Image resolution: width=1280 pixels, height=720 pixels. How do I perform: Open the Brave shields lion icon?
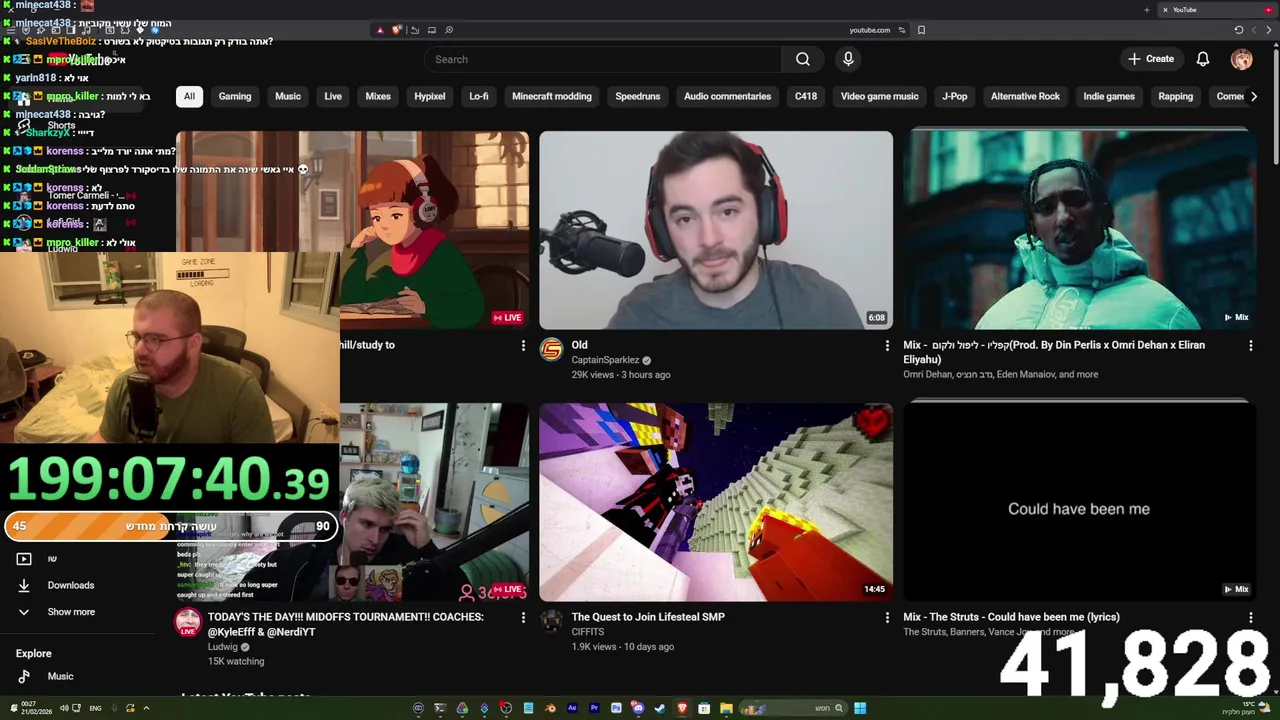point(396,30)
